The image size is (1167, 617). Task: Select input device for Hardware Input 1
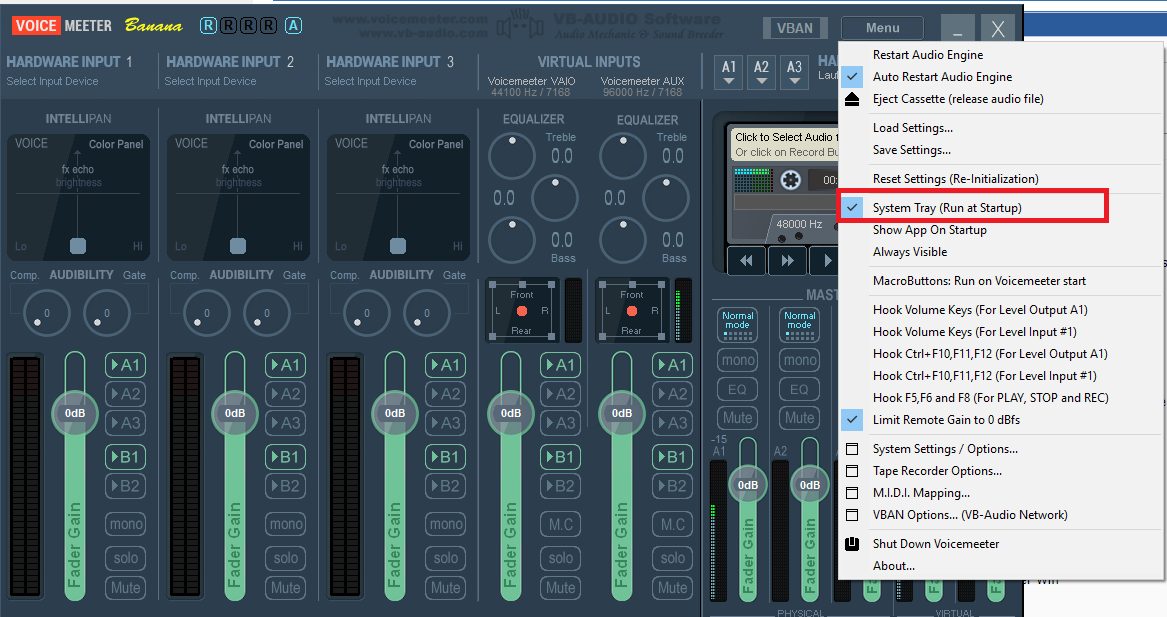point(52,81)
